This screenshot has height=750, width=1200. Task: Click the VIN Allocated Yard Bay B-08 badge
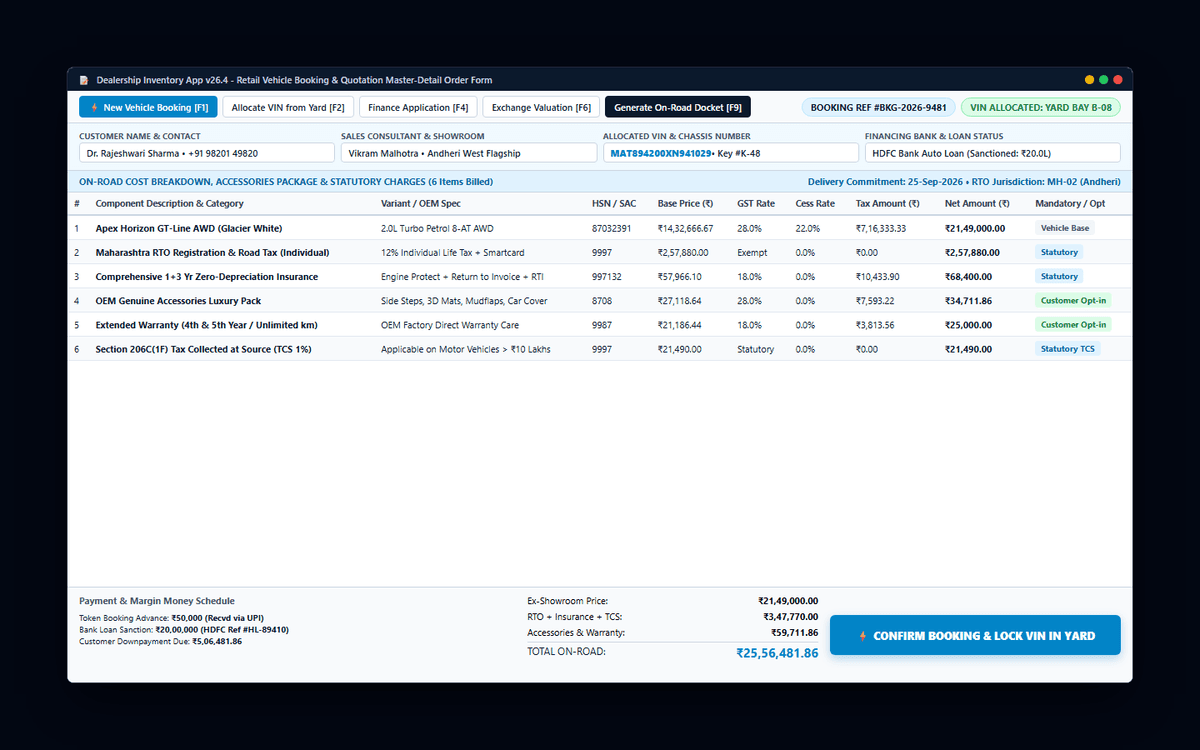1041,107
